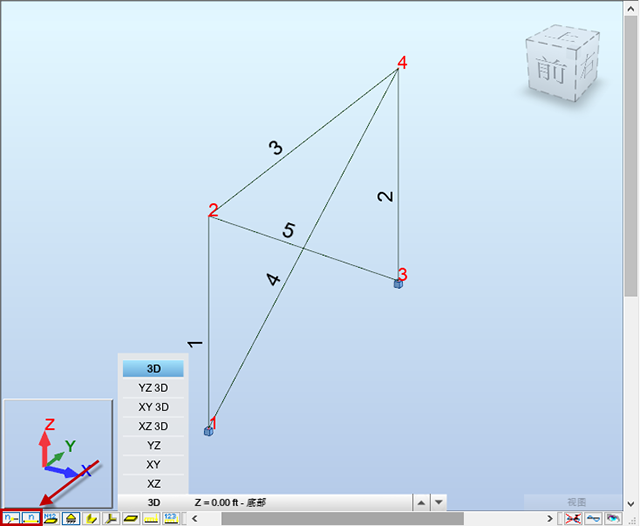Click vertical scrollbar down arrow
Screen dimensions: 640x526
[631, 504]
